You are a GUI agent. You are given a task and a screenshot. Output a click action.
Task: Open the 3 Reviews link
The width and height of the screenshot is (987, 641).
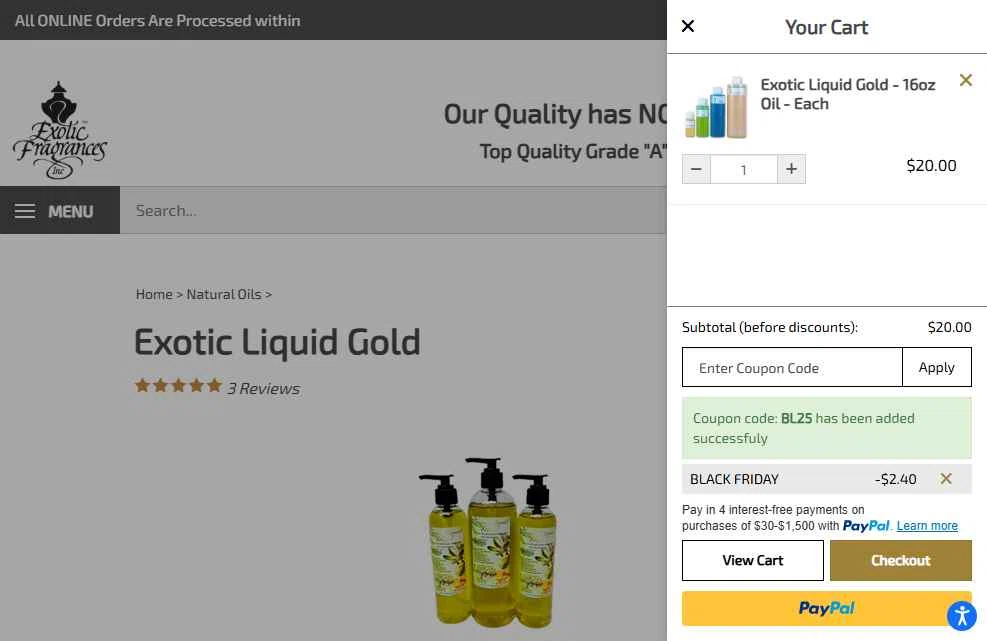264,389
